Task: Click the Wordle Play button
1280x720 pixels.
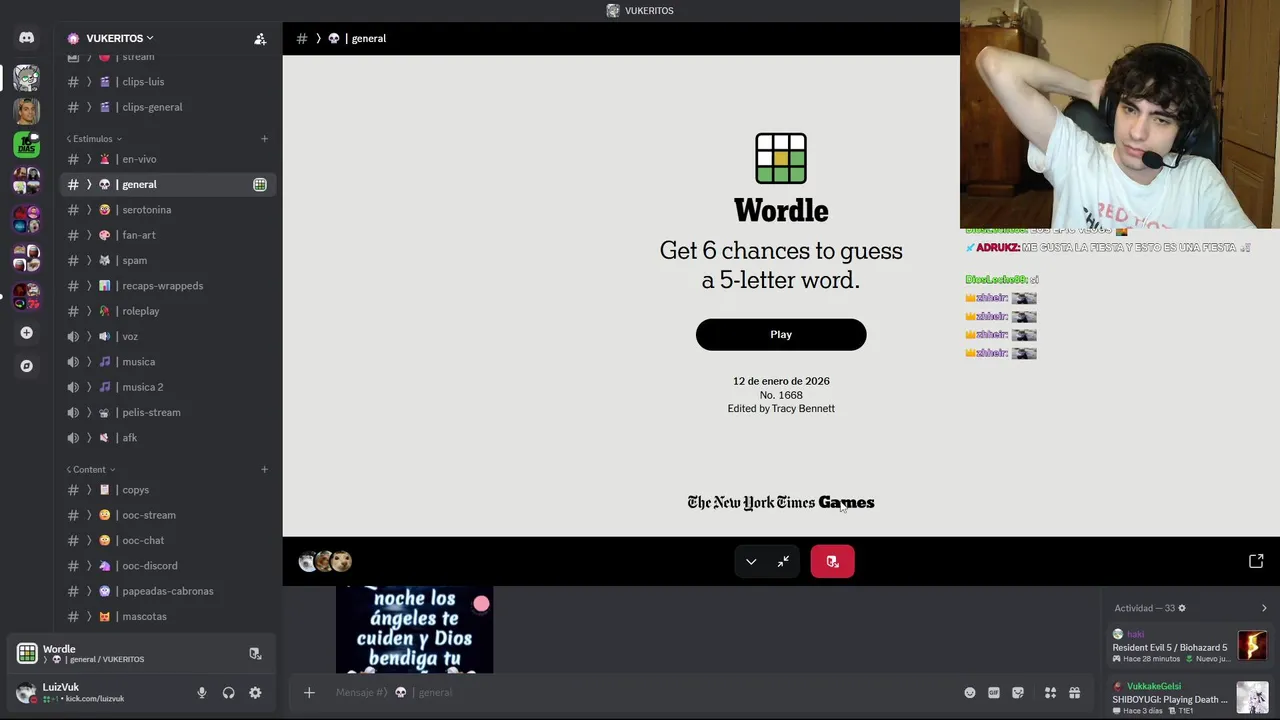Action: tap(781, 335)
